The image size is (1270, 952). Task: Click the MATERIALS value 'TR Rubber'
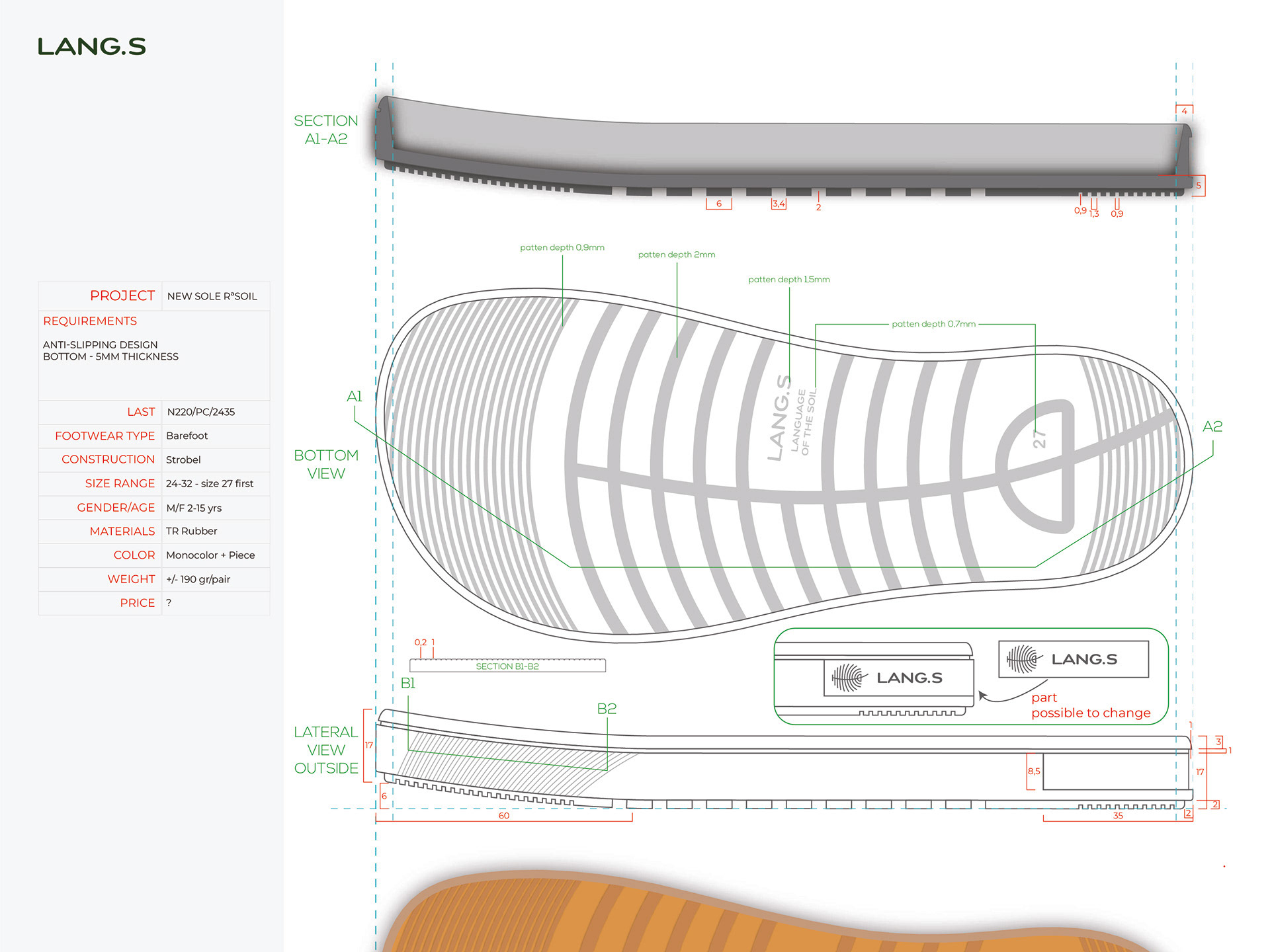191,532
